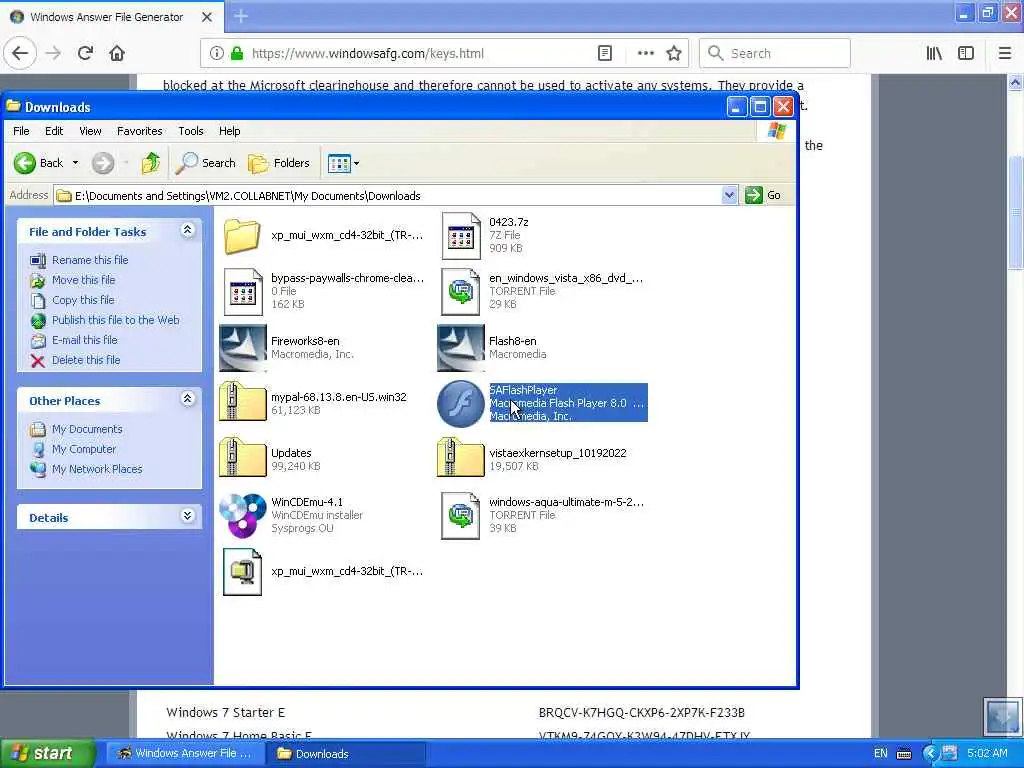Collapse the Other Places panel
The width and height of the screenshot is (1024, 768).
pyautogui.click(x=187, y=399)
